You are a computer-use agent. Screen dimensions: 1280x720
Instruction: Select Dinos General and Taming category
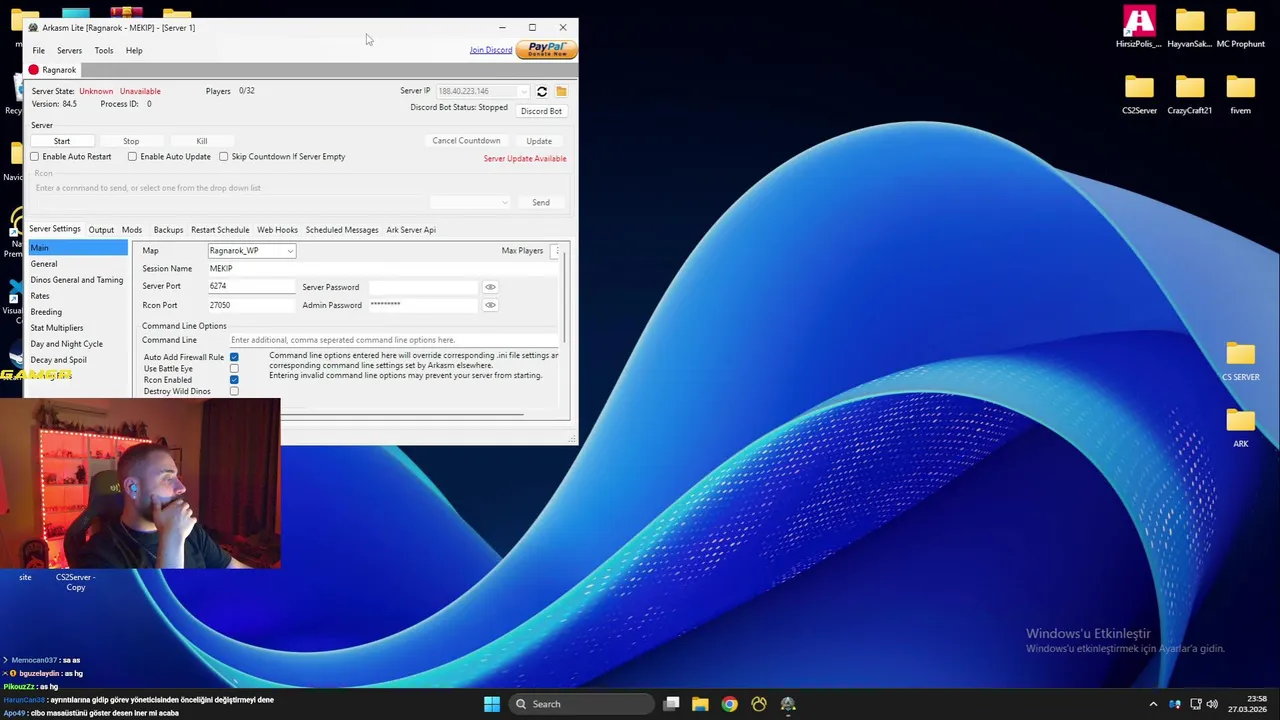pos(78,280)
